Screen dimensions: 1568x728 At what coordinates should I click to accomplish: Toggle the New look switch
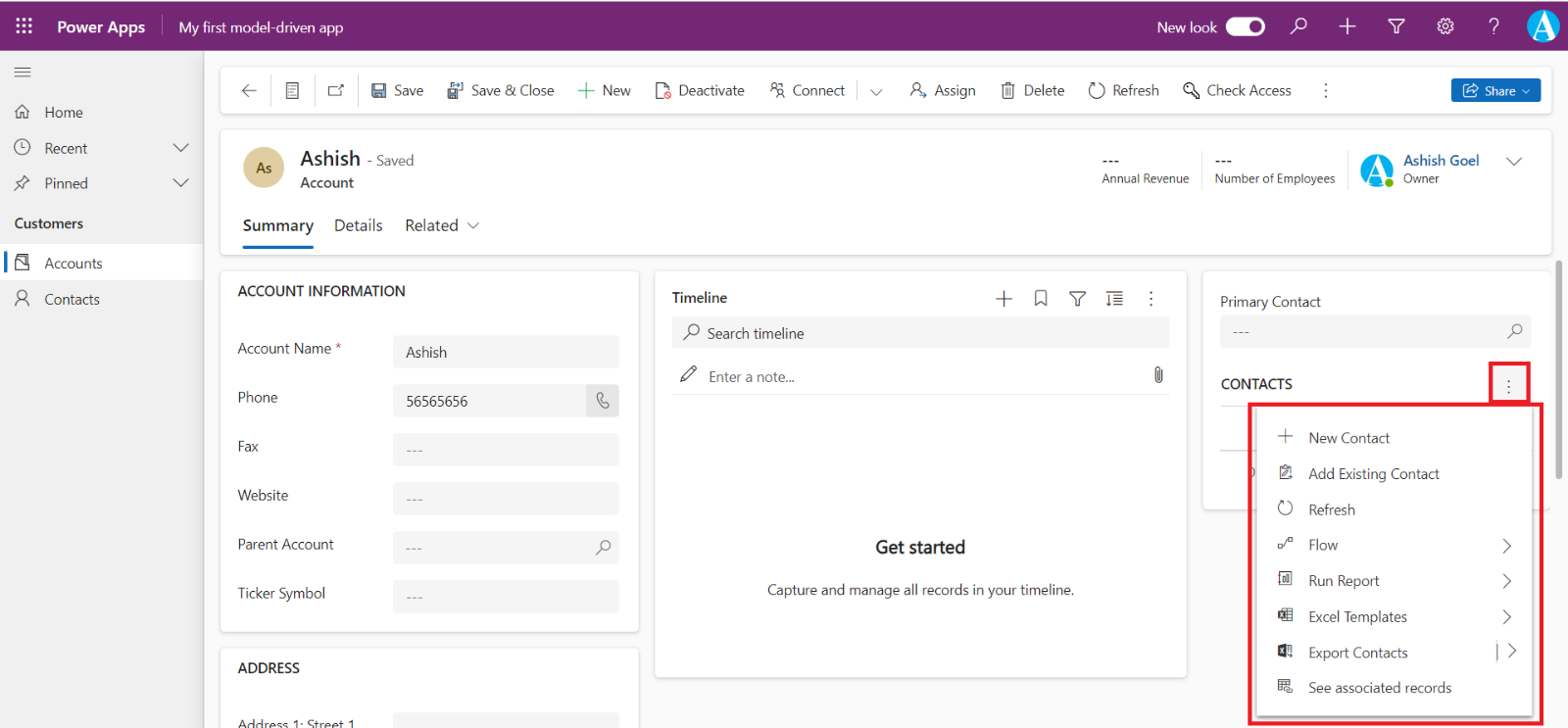(1245, 26)
